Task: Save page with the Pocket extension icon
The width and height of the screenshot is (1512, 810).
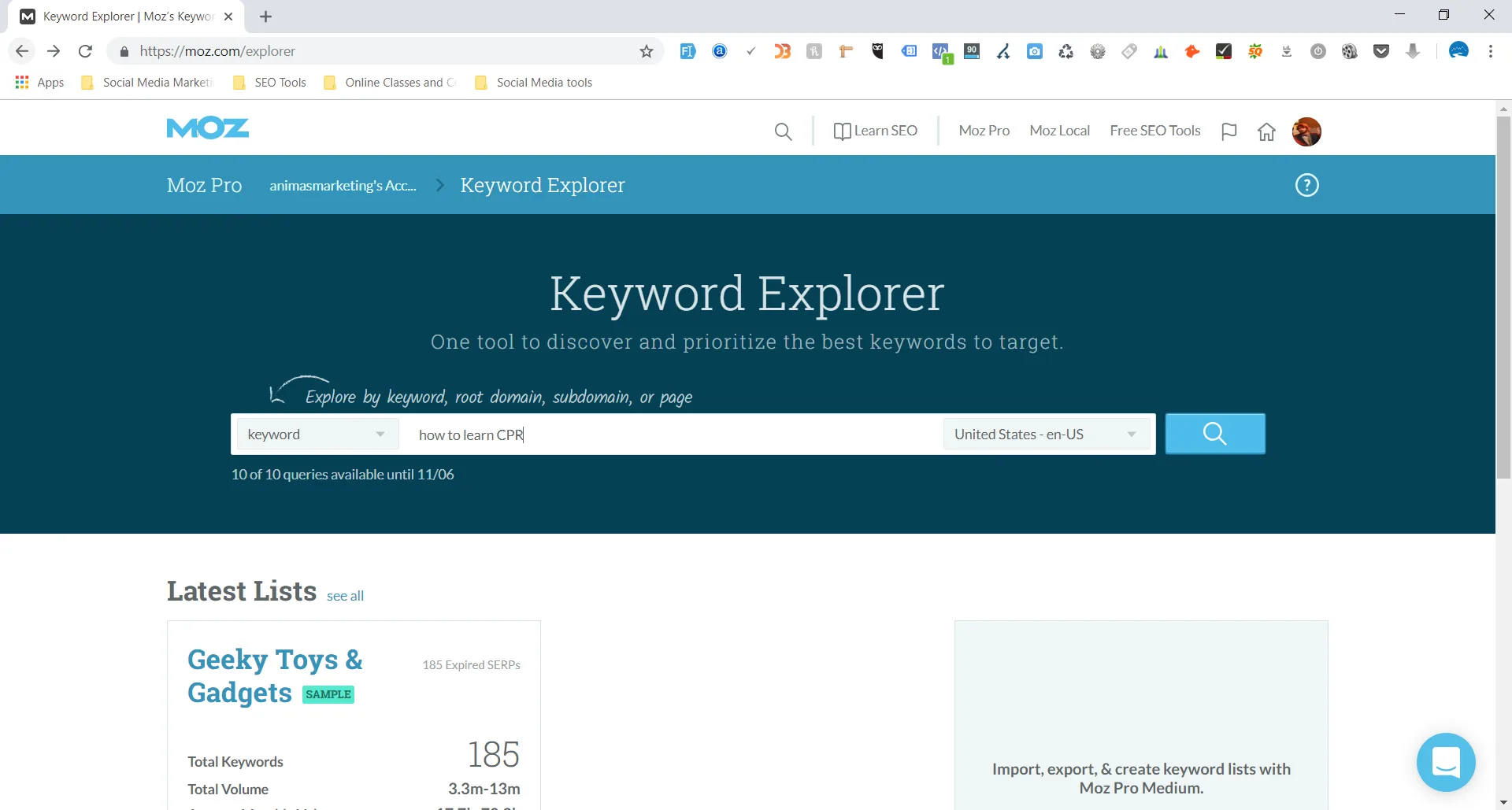Action: pos(1382,51)
